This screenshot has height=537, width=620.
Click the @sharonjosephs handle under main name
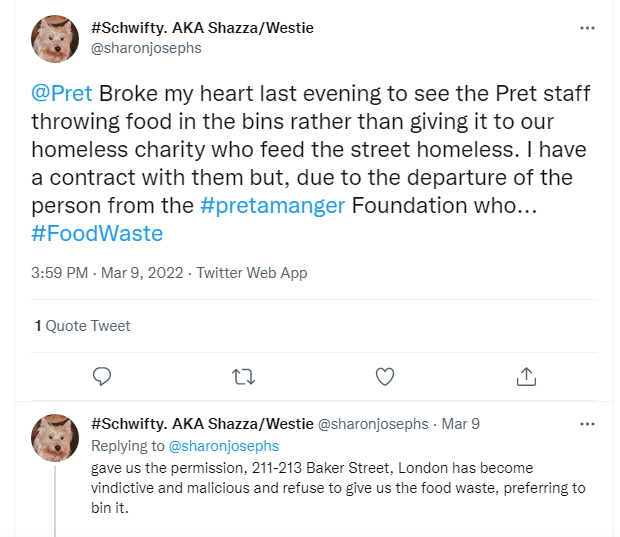[146, 46]
